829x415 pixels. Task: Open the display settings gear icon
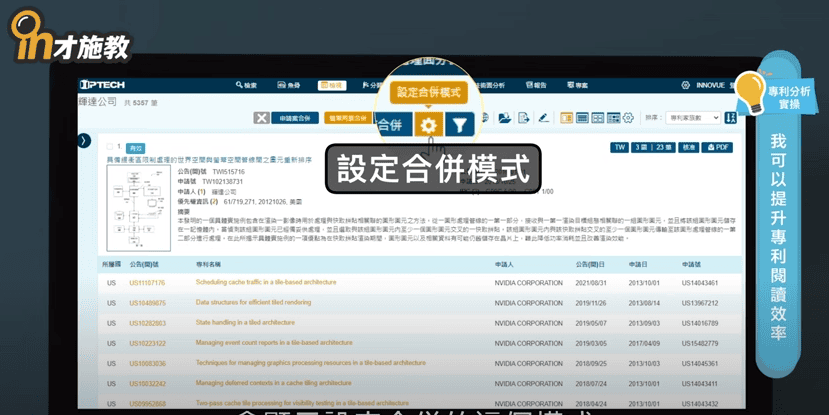click(628, 118)
